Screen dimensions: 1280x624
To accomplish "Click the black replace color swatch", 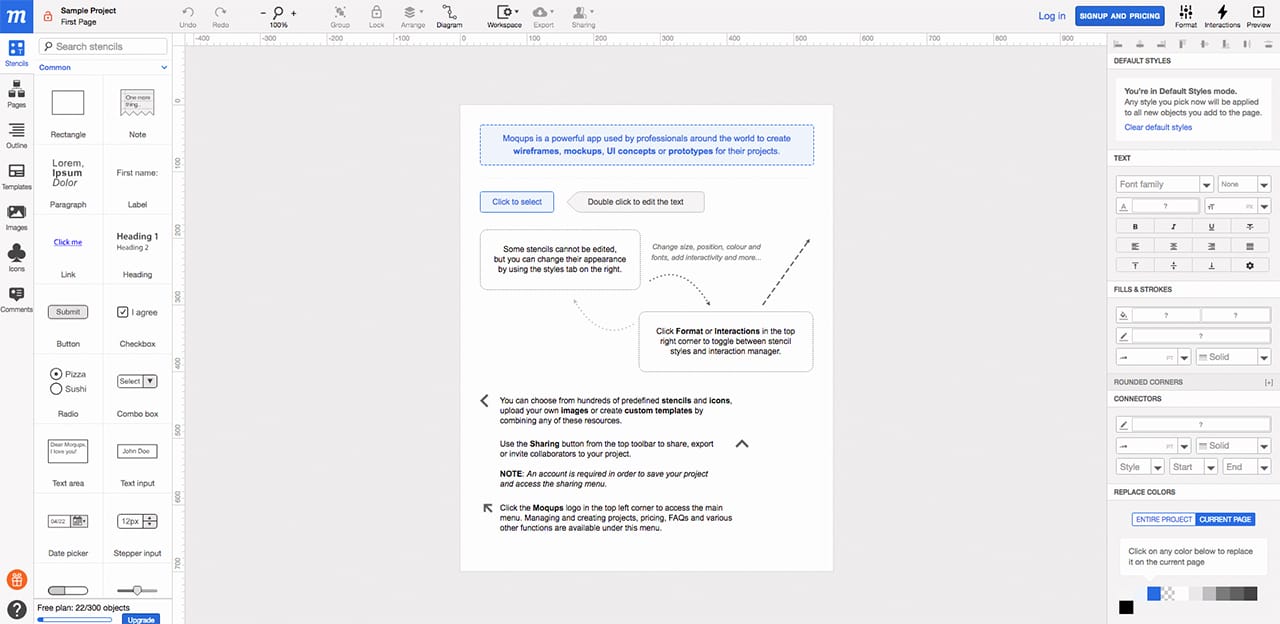I will pos(1126,607).
